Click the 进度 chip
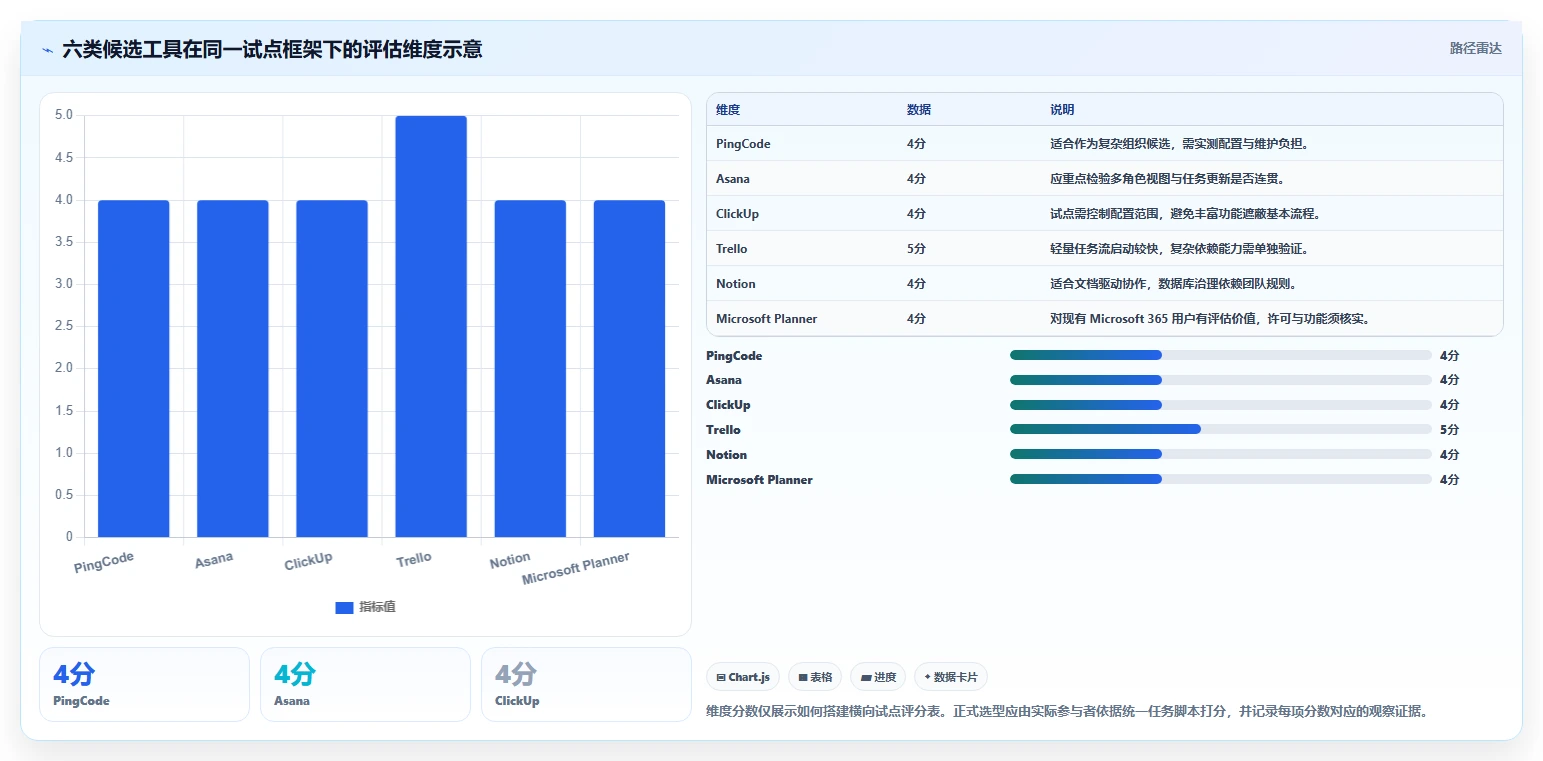 click(878, 677)
